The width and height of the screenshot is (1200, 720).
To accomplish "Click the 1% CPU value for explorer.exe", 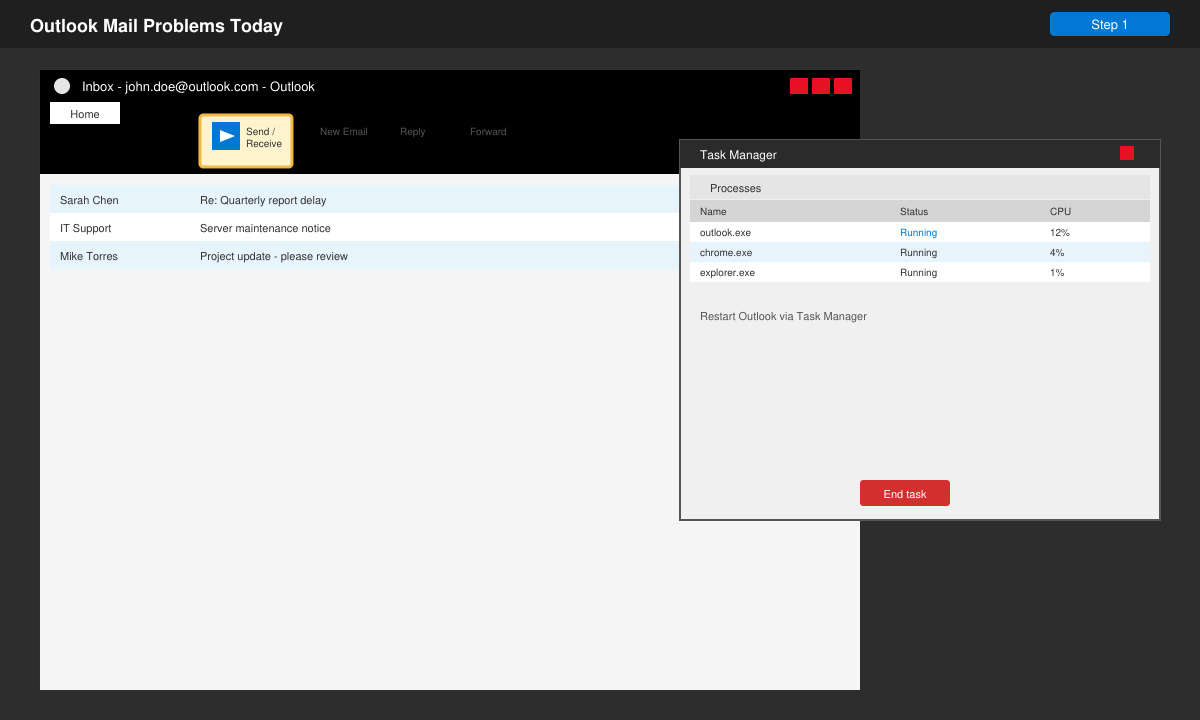I will (x=1057, y=272).
